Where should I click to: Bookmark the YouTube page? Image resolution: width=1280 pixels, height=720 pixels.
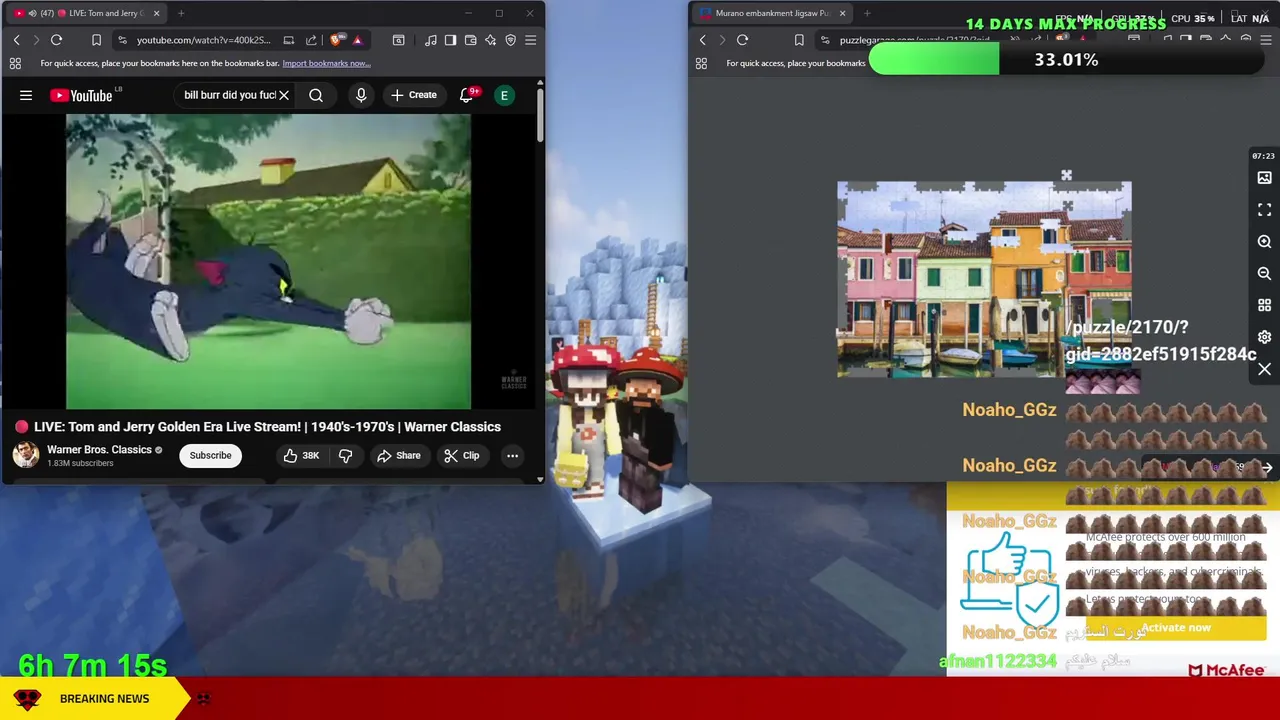point(96,40)
